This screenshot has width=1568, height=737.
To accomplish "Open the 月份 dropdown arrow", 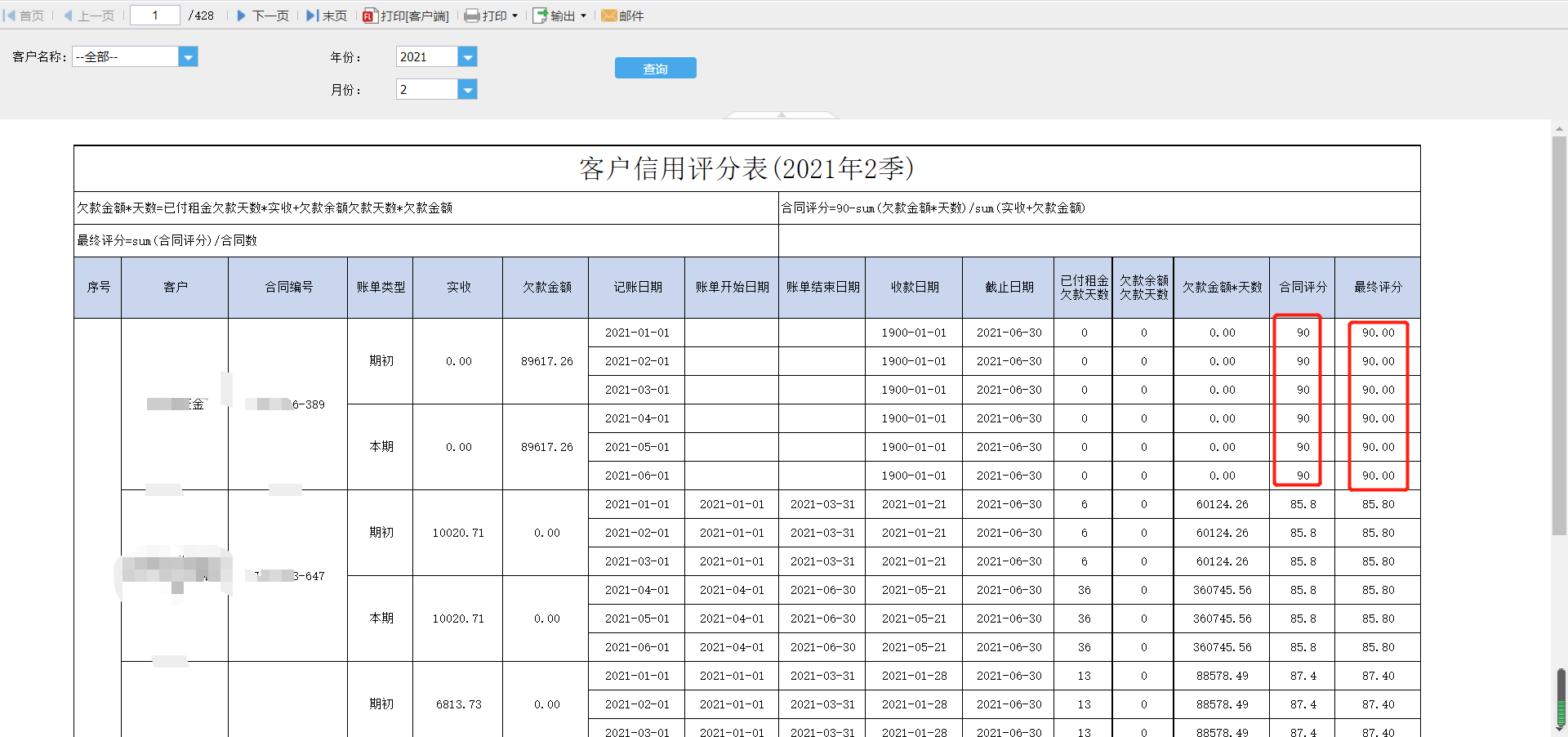I will tap(467, 89).
